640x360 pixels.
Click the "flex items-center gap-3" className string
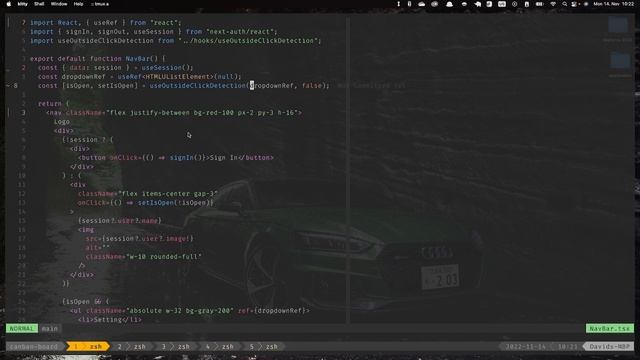pyautogui.click(x=167, y=194)
